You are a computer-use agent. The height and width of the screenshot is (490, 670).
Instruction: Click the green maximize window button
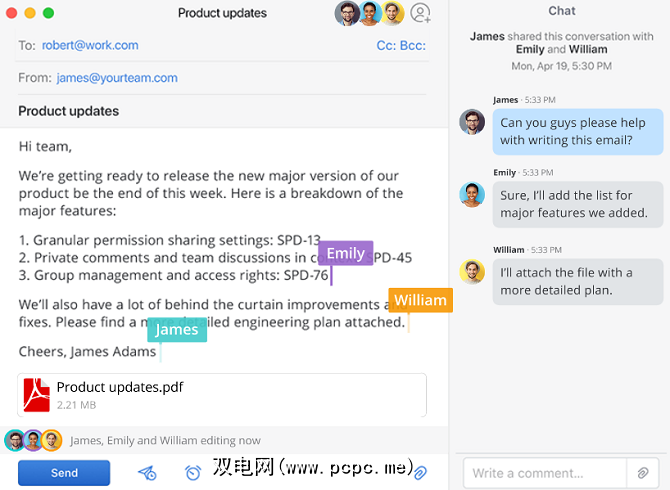(48, 13)
